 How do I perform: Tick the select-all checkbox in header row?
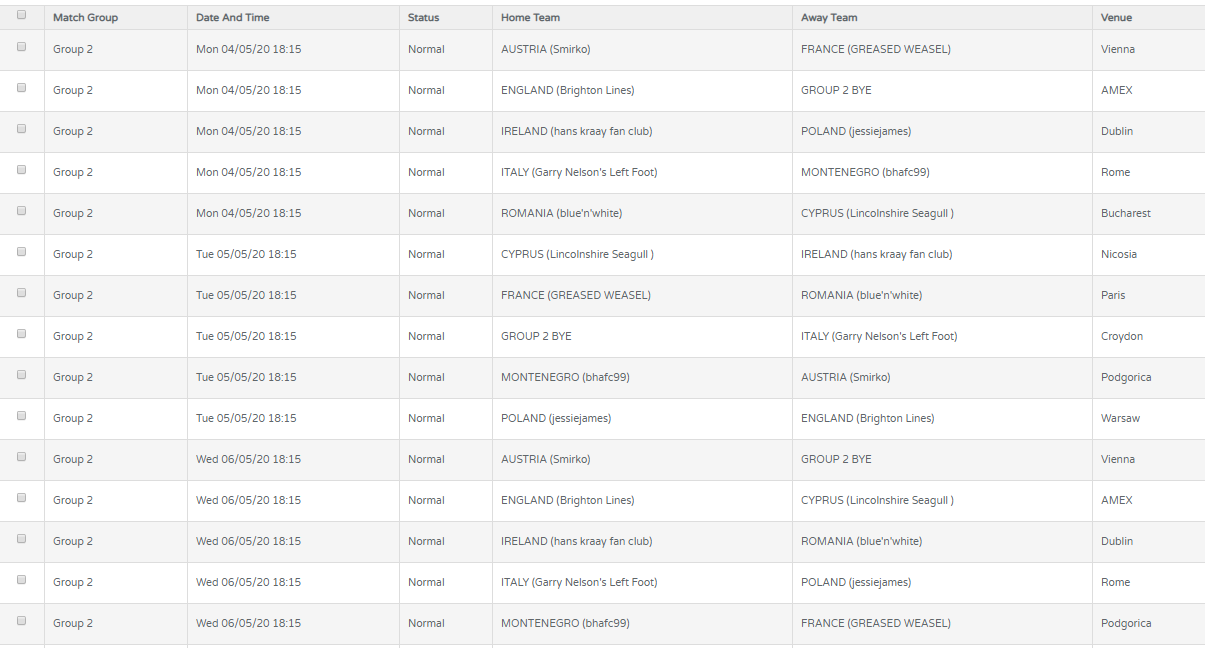tap(21, 15)
